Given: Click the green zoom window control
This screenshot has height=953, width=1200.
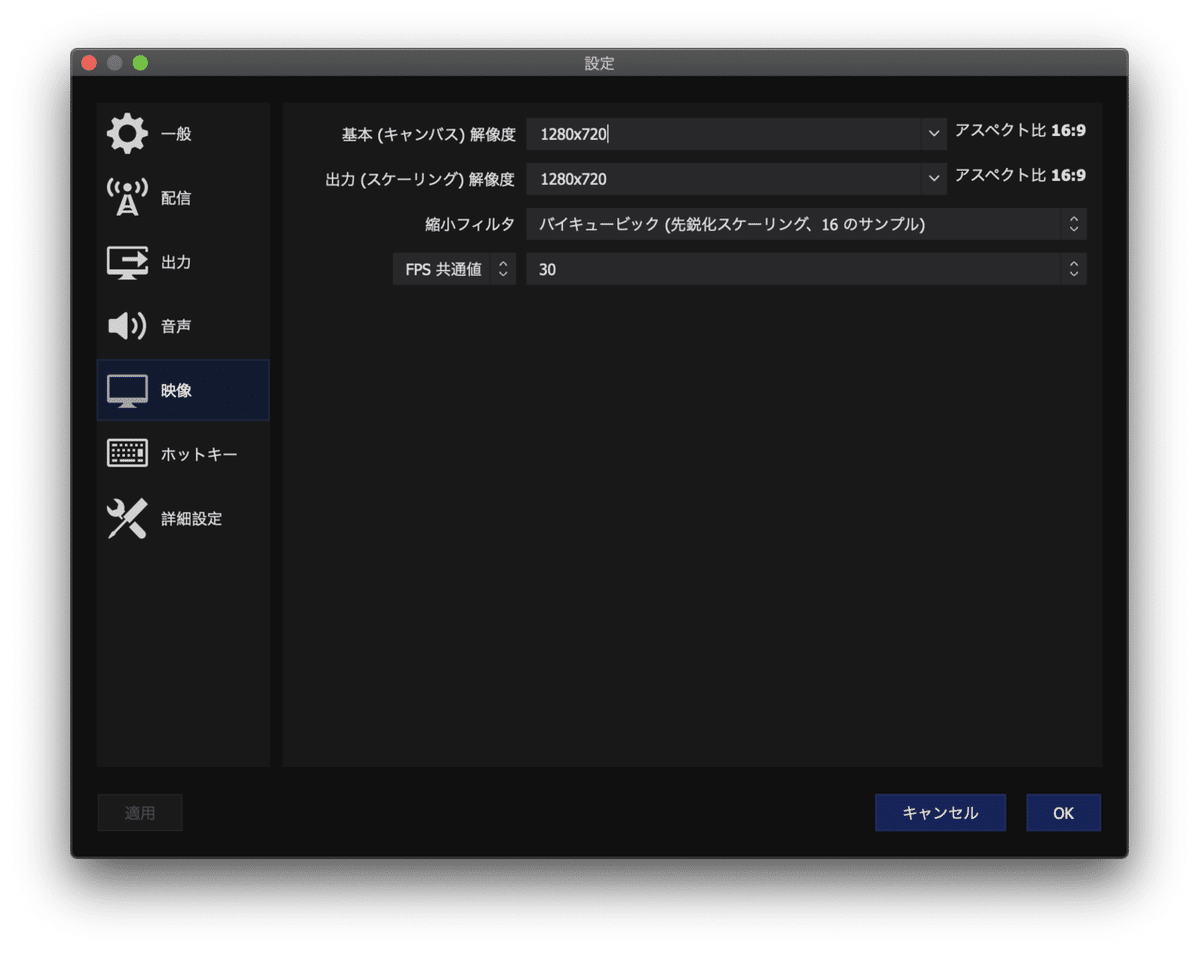Looking at the screenshot, I should 141,62.
